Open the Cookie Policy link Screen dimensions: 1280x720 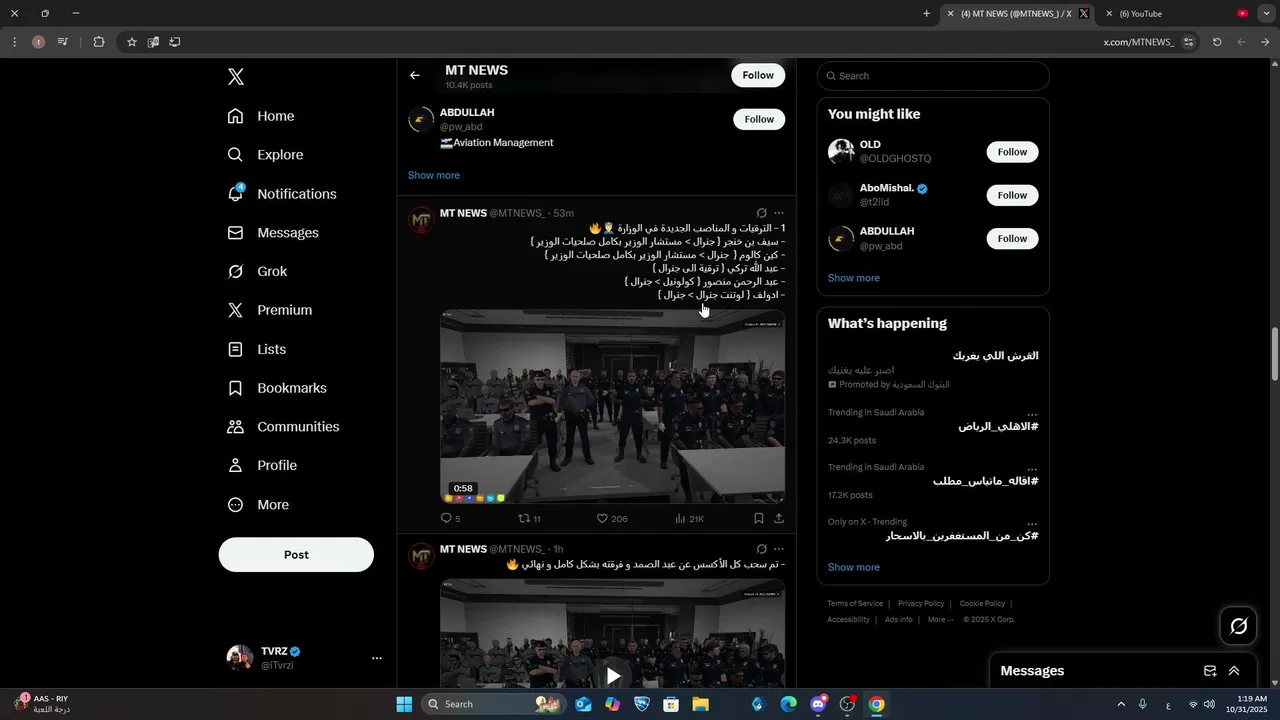coord(982,603)
